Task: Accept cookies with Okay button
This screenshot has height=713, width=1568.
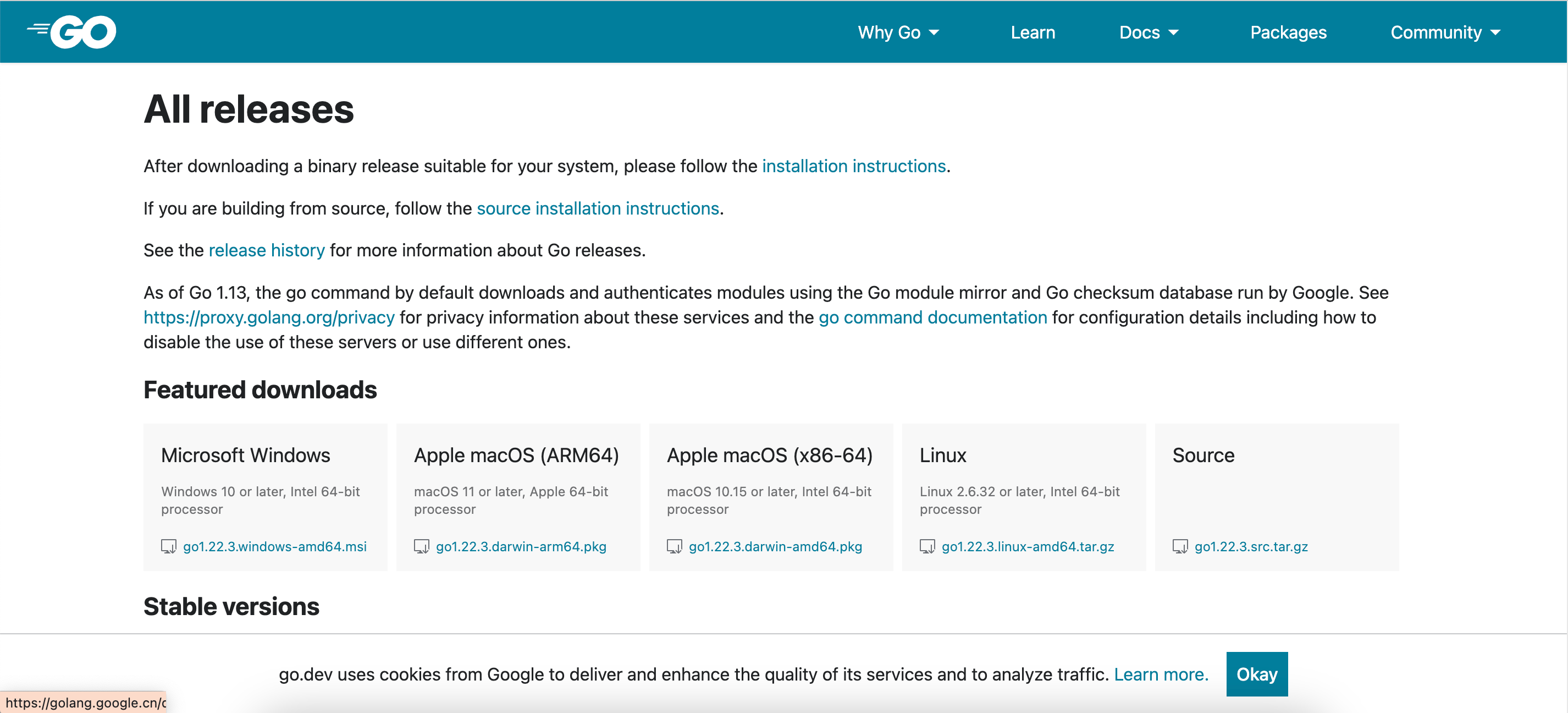Action: tap(1257, 674)
